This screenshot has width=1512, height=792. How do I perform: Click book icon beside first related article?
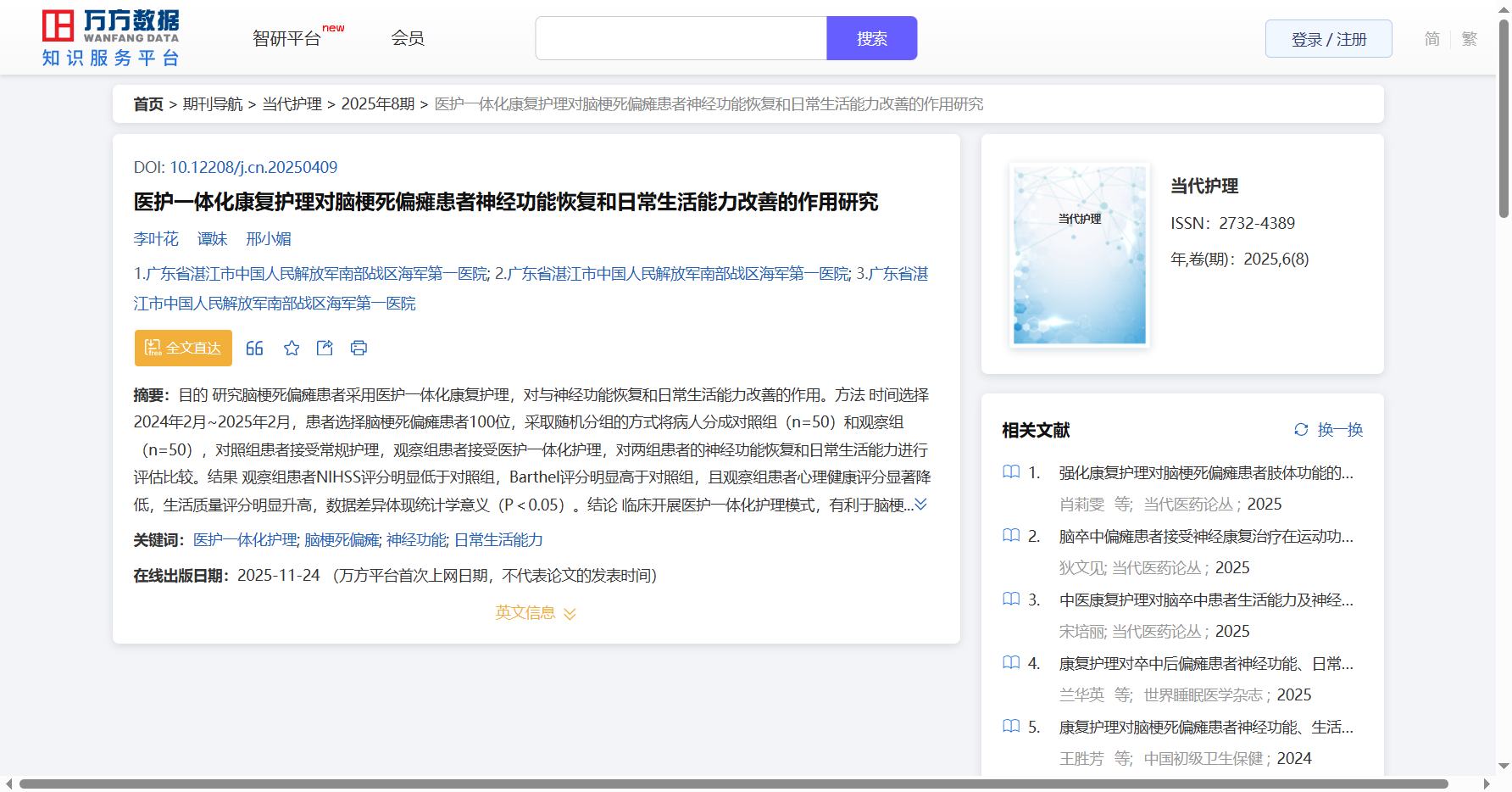pos(1011,472)
